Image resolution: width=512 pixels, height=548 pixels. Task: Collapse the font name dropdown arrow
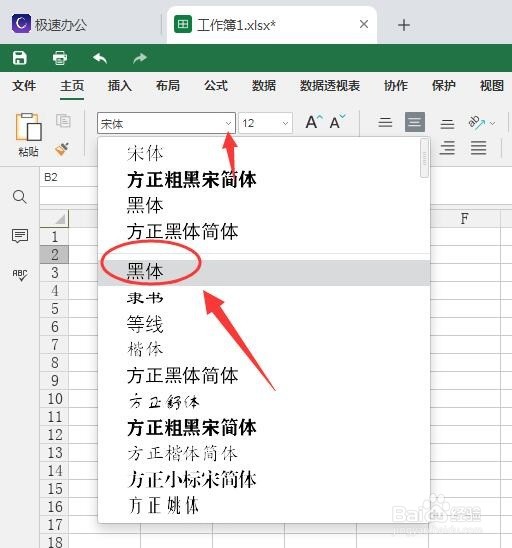click(228, 123)
